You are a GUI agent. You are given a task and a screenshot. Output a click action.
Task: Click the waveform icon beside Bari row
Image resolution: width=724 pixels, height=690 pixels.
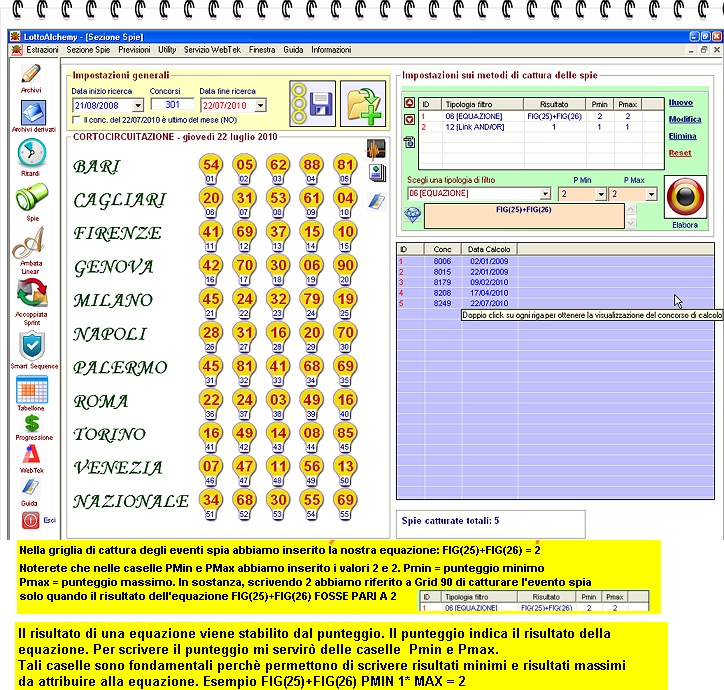coord(376,149)
